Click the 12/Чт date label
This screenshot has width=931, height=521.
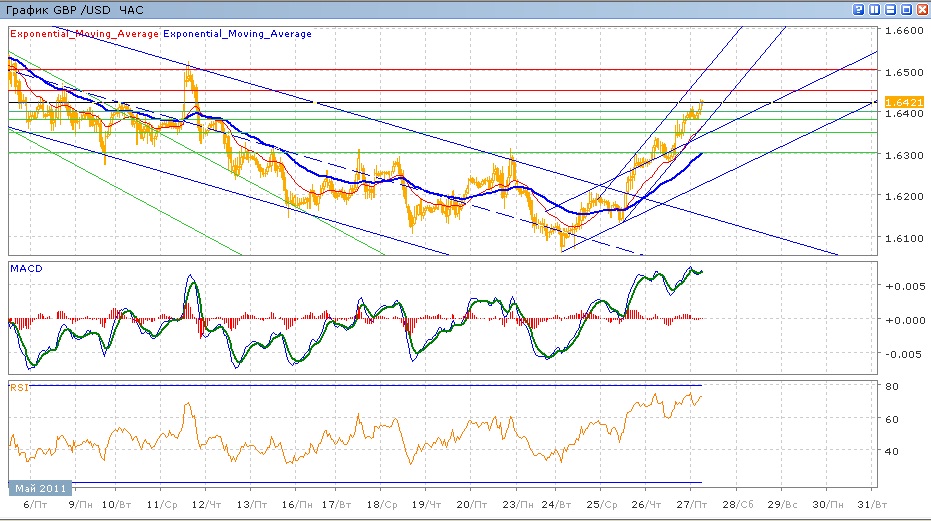coord(207,504)
